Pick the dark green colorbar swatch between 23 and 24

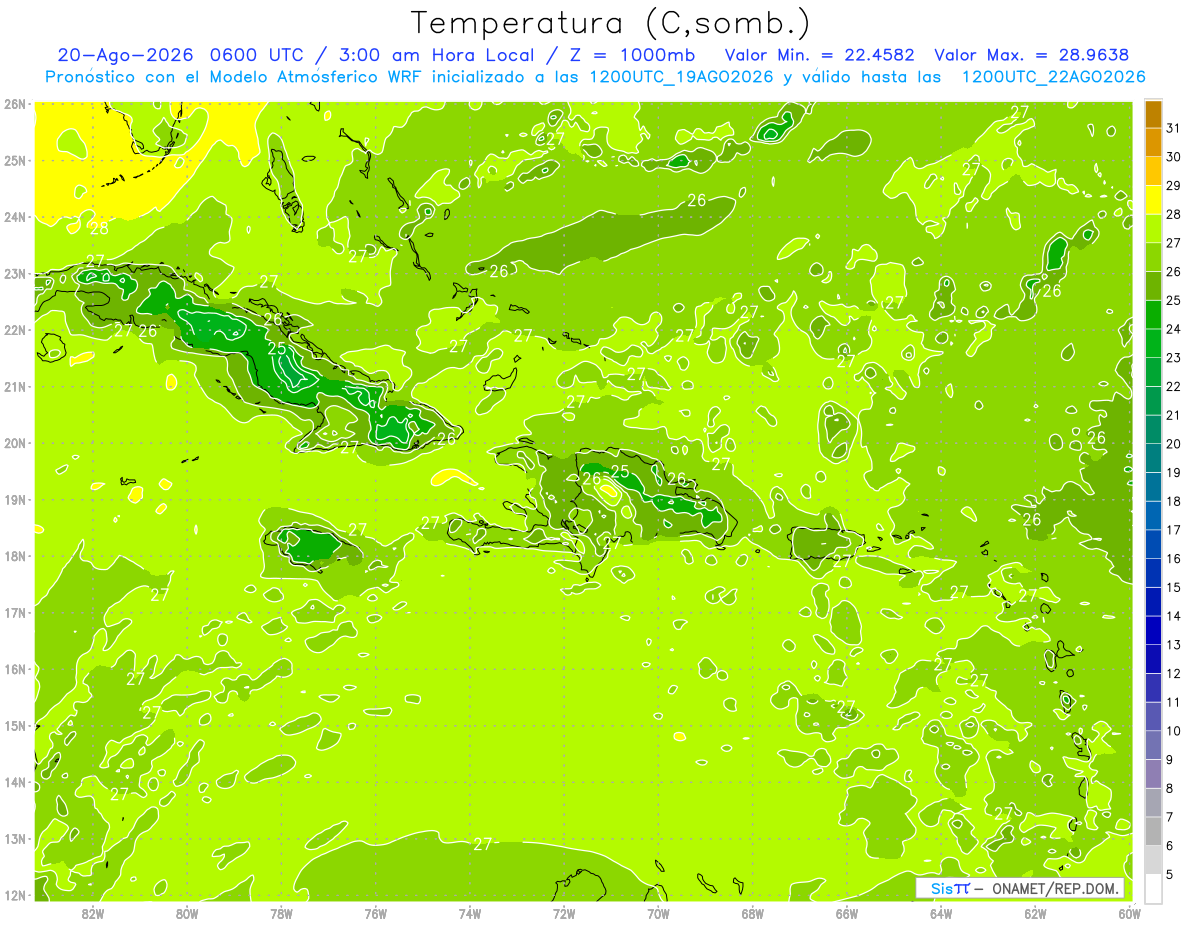pos(1153,344)
